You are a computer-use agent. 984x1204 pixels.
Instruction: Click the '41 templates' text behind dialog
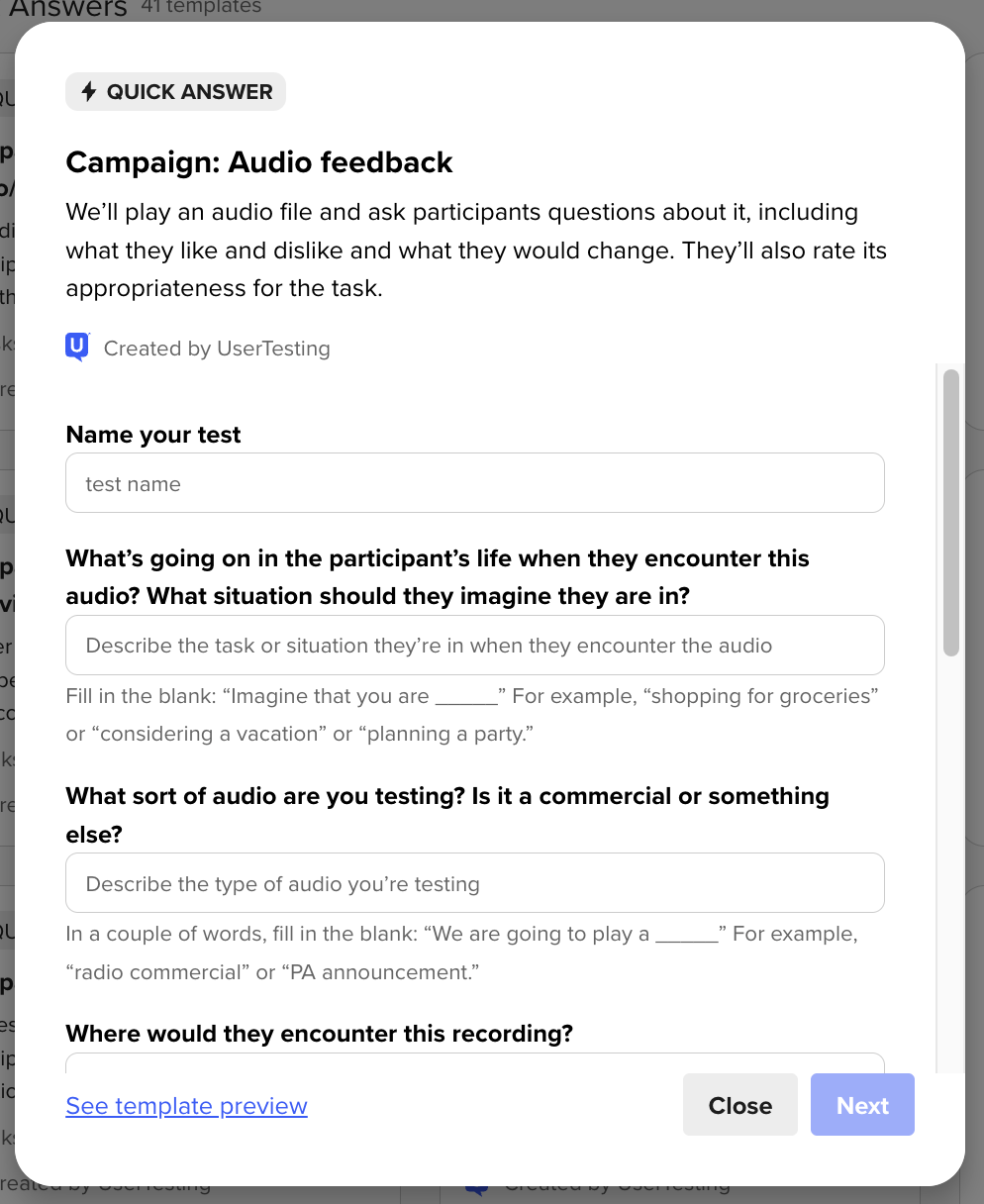pos(201,7)
